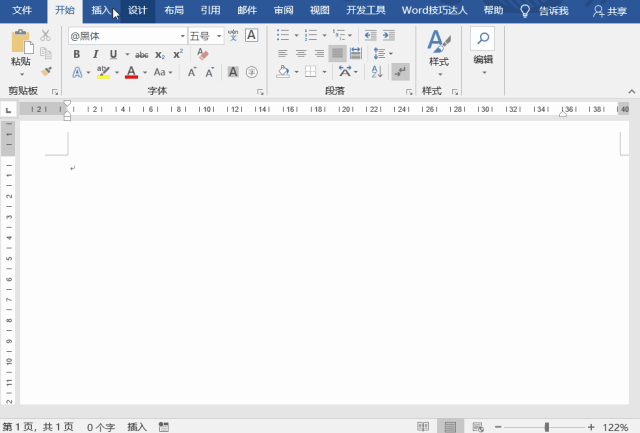Viewport: 640px width, 433px height.
Task: Open the 布局 ribbon tab
Action: [x=174, y=11]
